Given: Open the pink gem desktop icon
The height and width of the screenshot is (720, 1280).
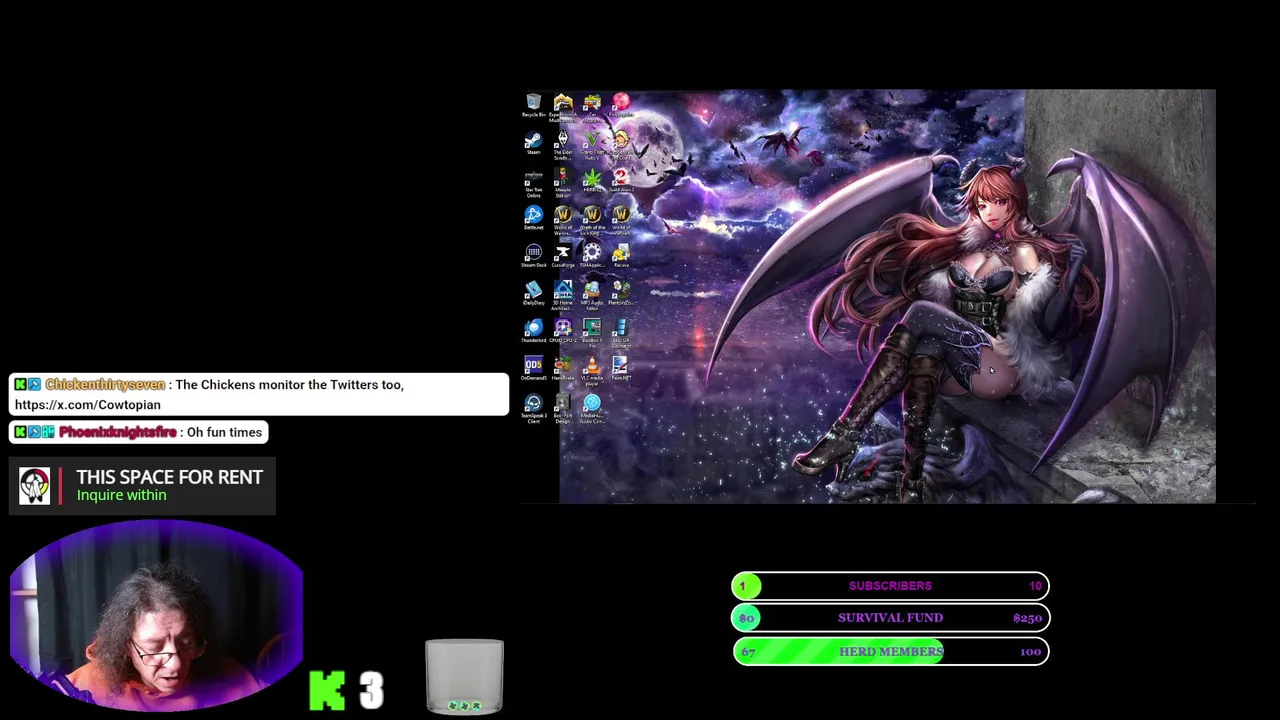Looking at the screenshot, I should click(621, 106).
